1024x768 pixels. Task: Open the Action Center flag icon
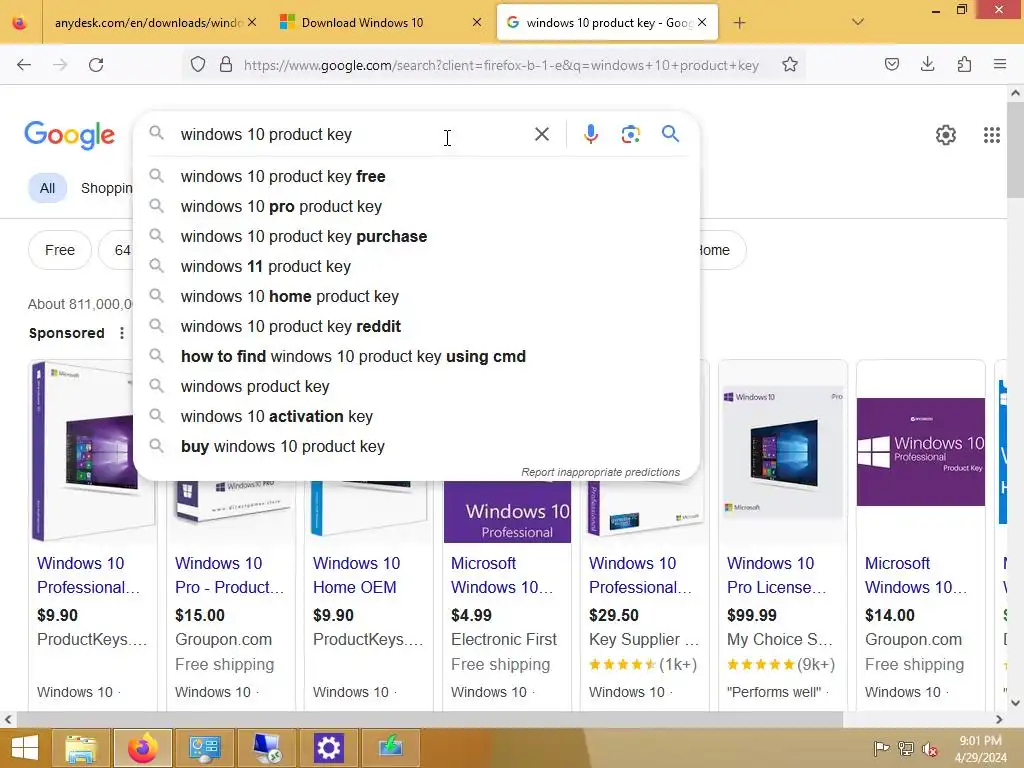pyautogui.click(x=882, y=748)
